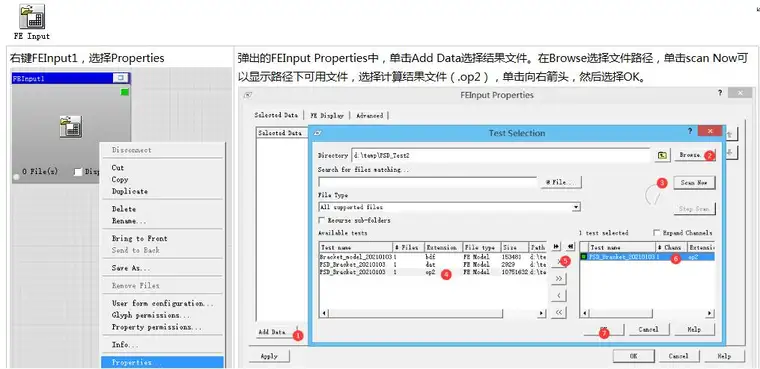The height and width of the screenshot is (369, 760).
Task: Click the single right arrow add button
Action: 559,261
